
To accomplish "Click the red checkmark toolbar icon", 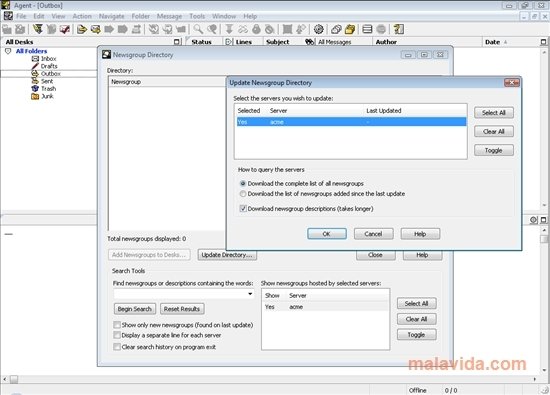I will coord(65,29).
